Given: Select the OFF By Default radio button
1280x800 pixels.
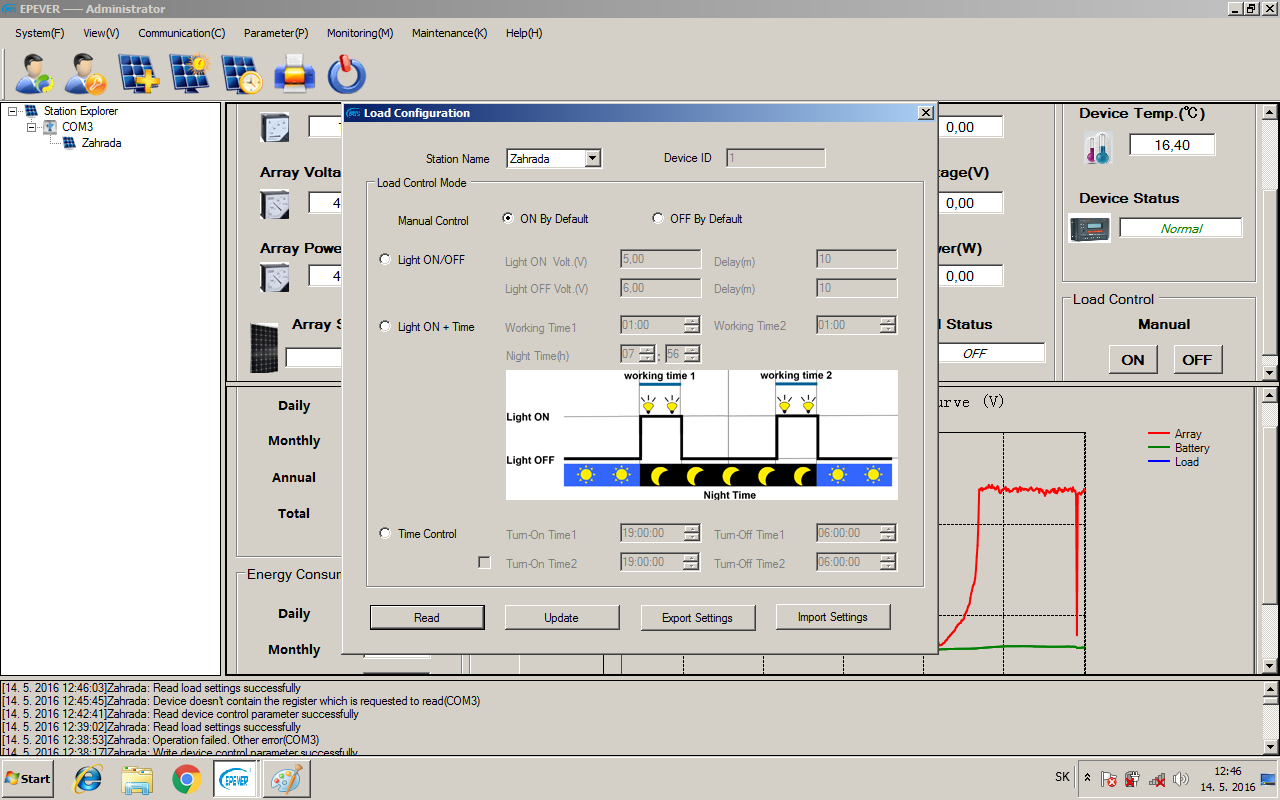Looking at the screenshot, I should pos(658,219).
